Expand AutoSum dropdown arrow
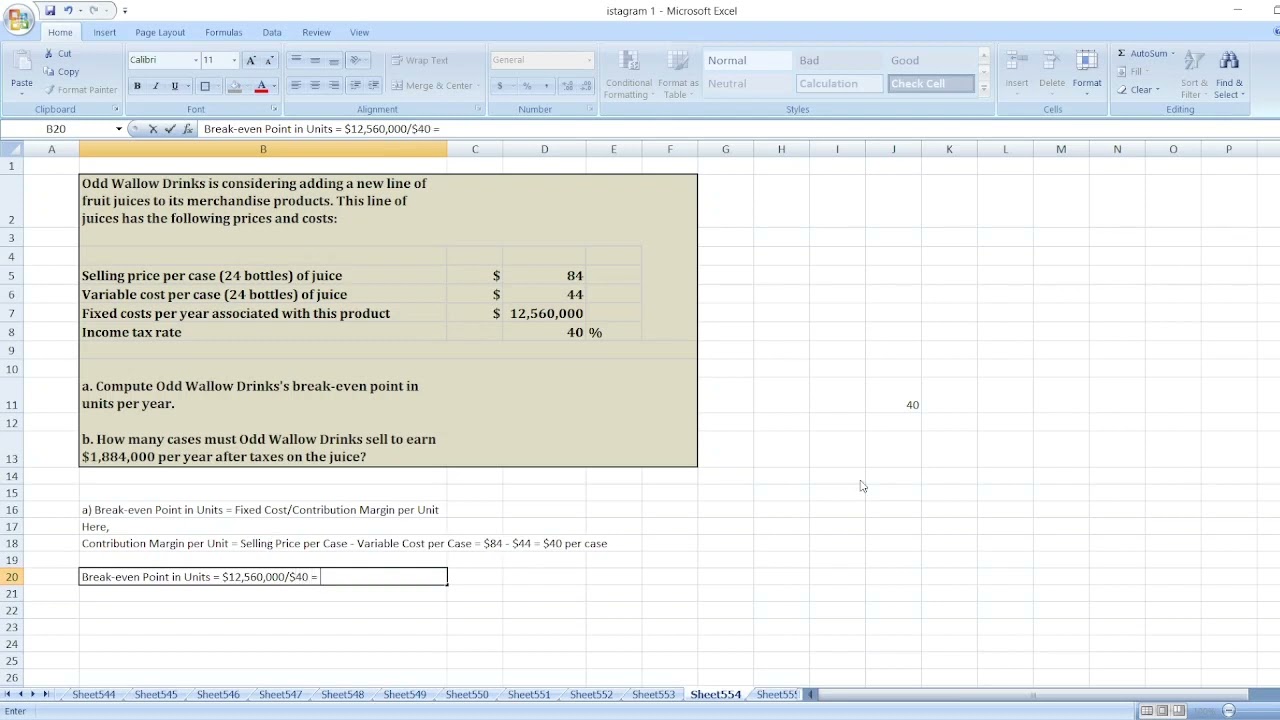Image resolution: width=1280 pixels, height=720 pixels. 1173,54
